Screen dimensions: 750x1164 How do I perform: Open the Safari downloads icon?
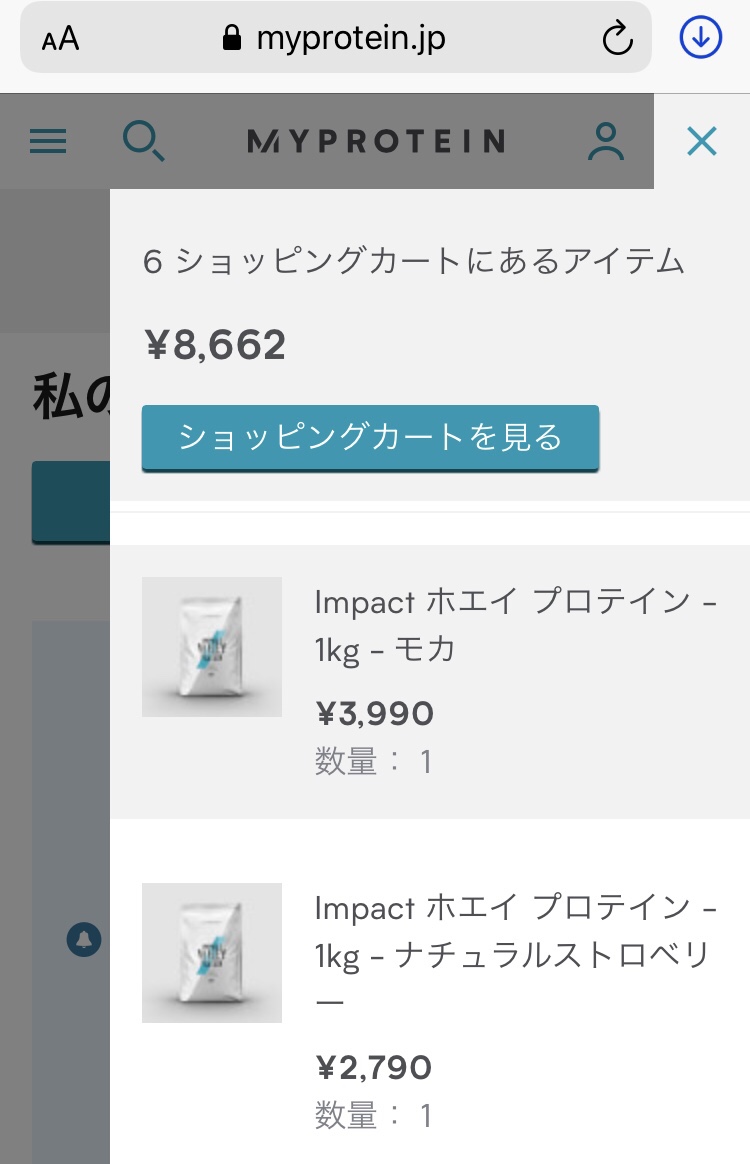[x=700, y=38]
